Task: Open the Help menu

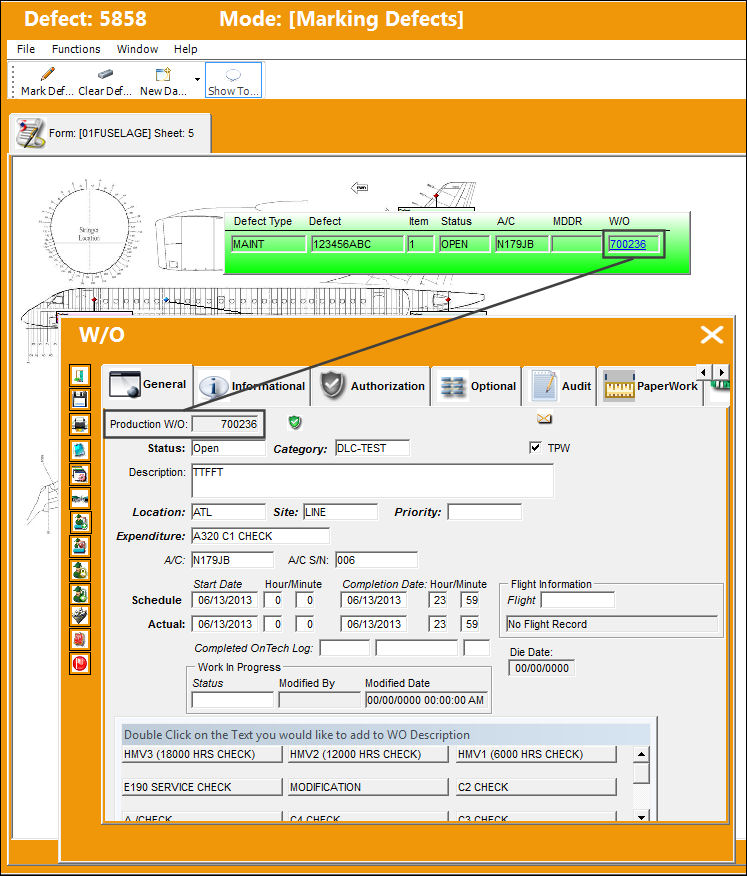Action: pyautogui.click(x=185, y=49)
